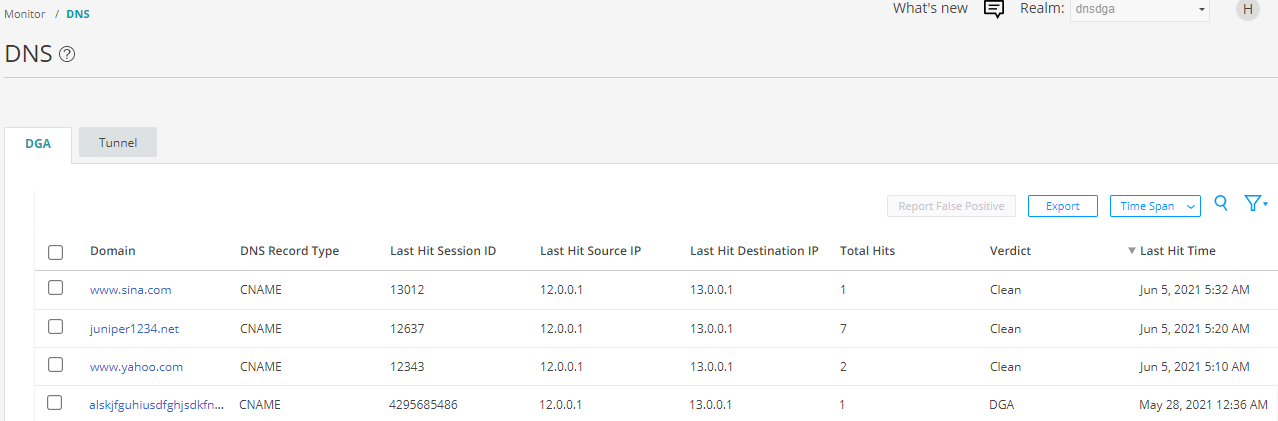
Task: Switch to the Tunnel tab
Action: tap(118, 143)
